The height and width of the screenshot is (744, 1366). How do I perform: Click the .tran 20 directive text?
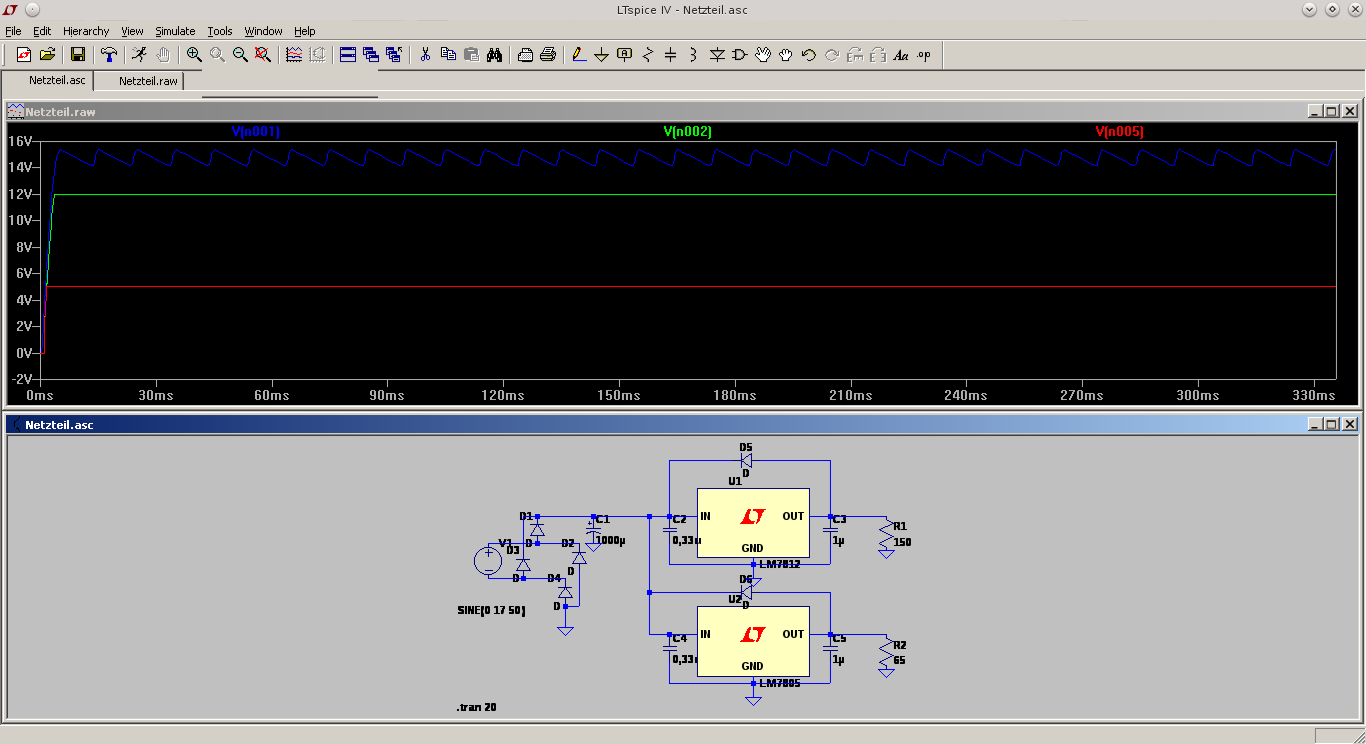(476, 707)
